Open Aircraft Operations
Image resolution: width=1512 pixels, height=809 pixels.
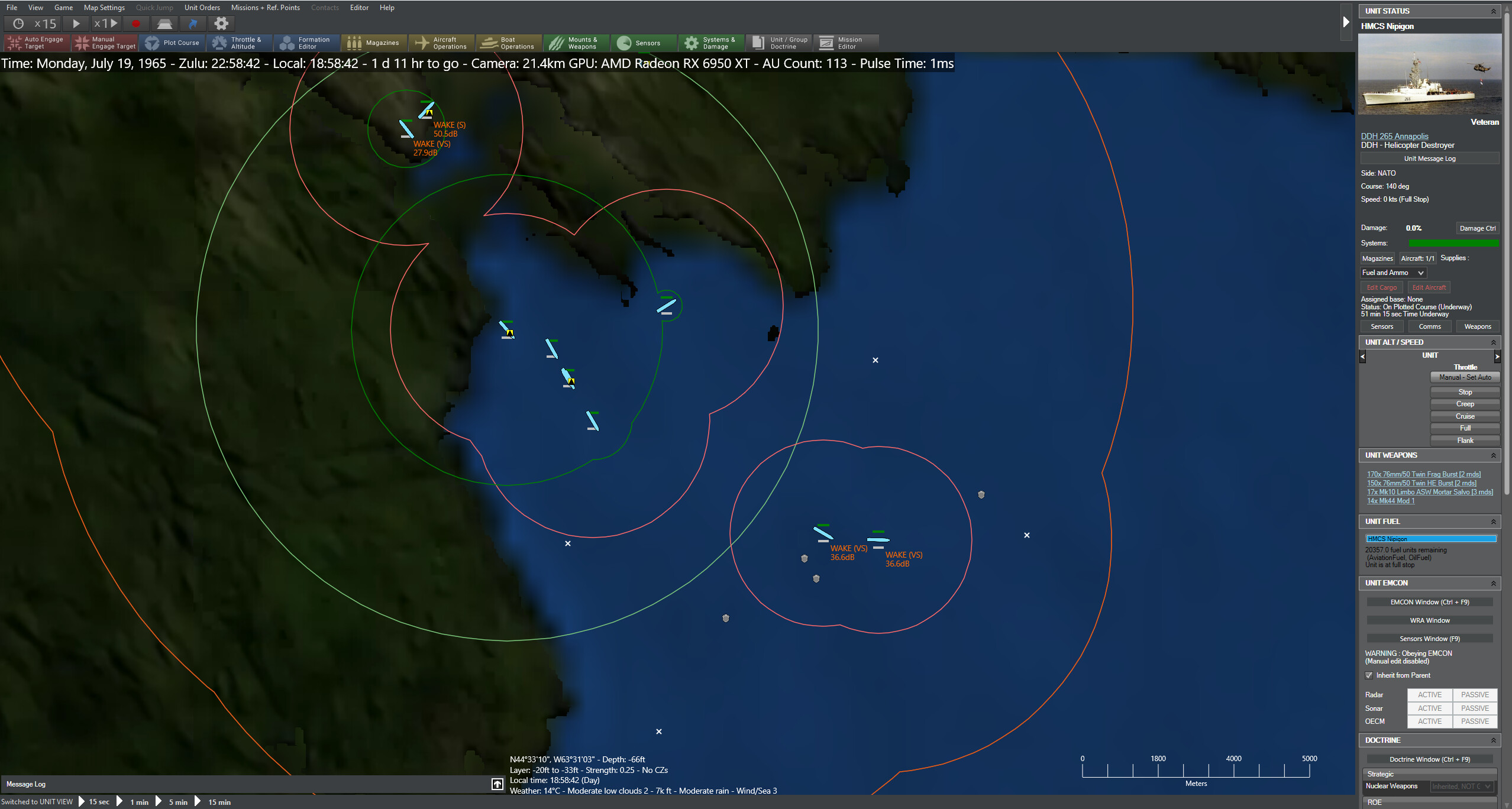tap(441, 42)
